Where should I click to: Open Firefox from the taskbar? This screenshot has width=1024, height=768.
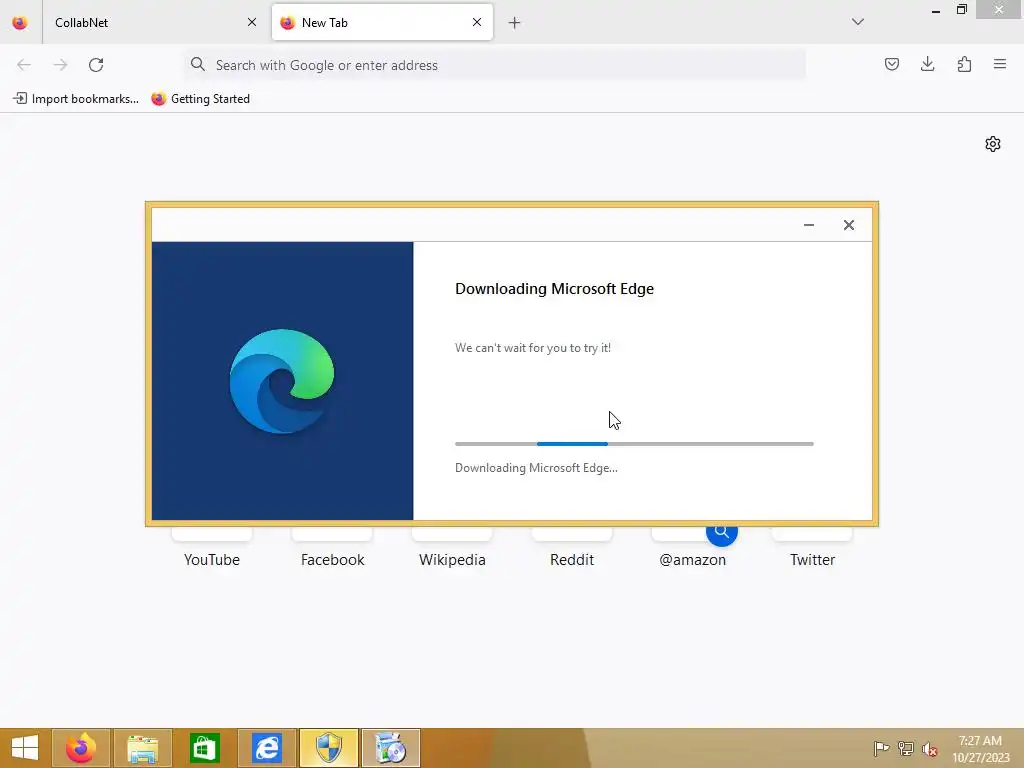point(81,748)
